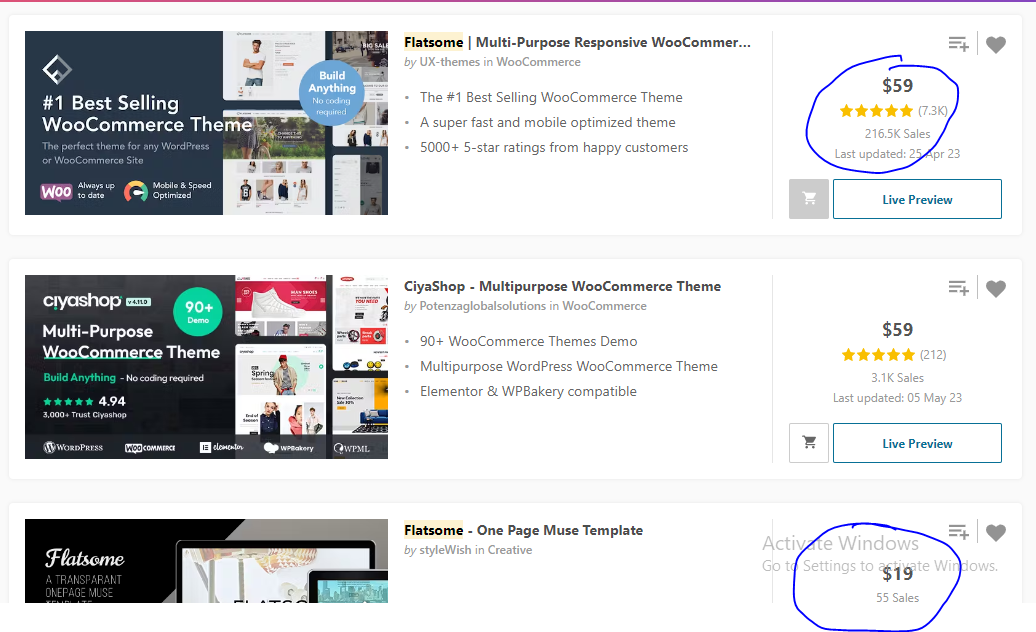Open Flatsome #1 Best Selling thumbnail
The height and width of the screenshot is (632, 1036).
click(x=206, y=123)
